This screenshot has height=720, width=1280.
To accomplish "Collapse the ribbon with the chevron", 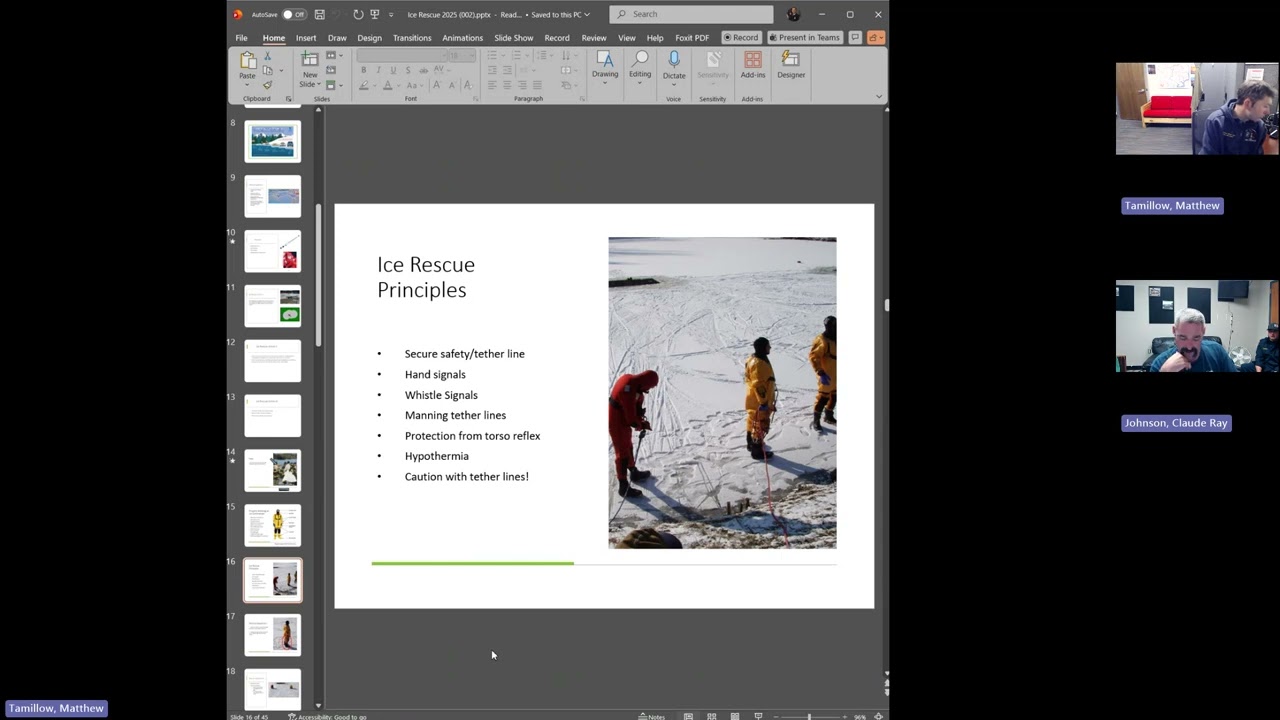I will [x=879, y=97].
